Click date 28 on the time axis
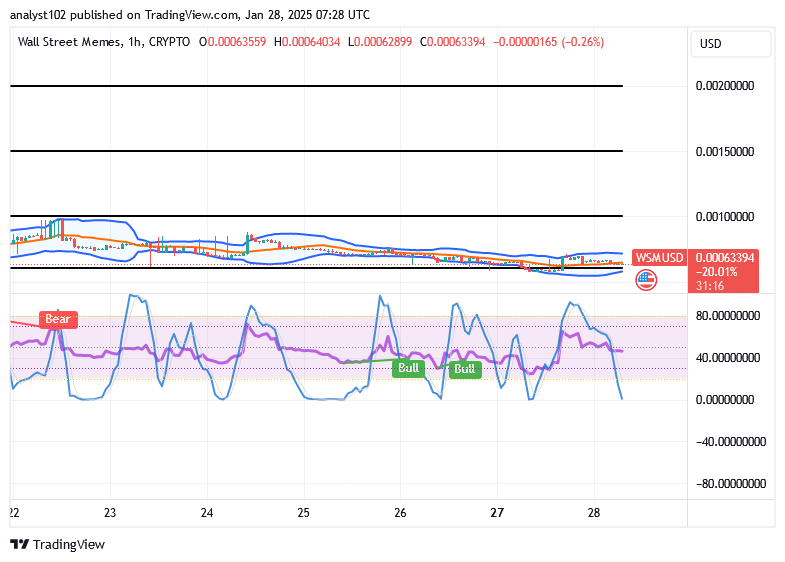Viewport: 785px width, 562px height. pos(594,513)
